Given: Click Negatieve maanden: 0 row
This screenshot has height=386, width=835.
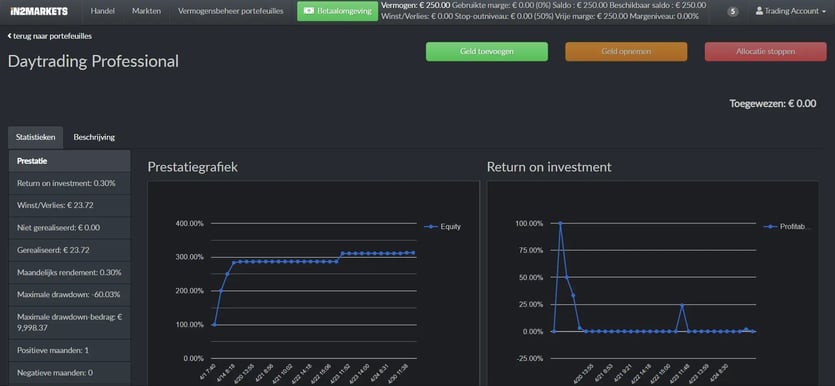Looking at the screenshot, I should (70, 373).
